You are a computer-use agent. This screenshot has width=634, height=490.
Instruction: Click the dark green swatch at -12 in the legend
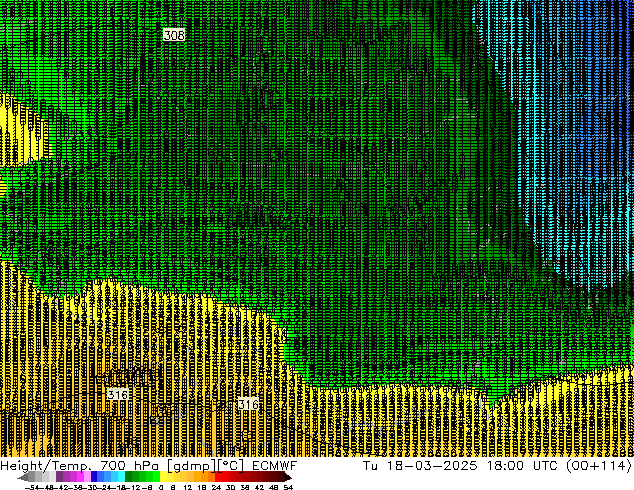(x=129, y=478)
